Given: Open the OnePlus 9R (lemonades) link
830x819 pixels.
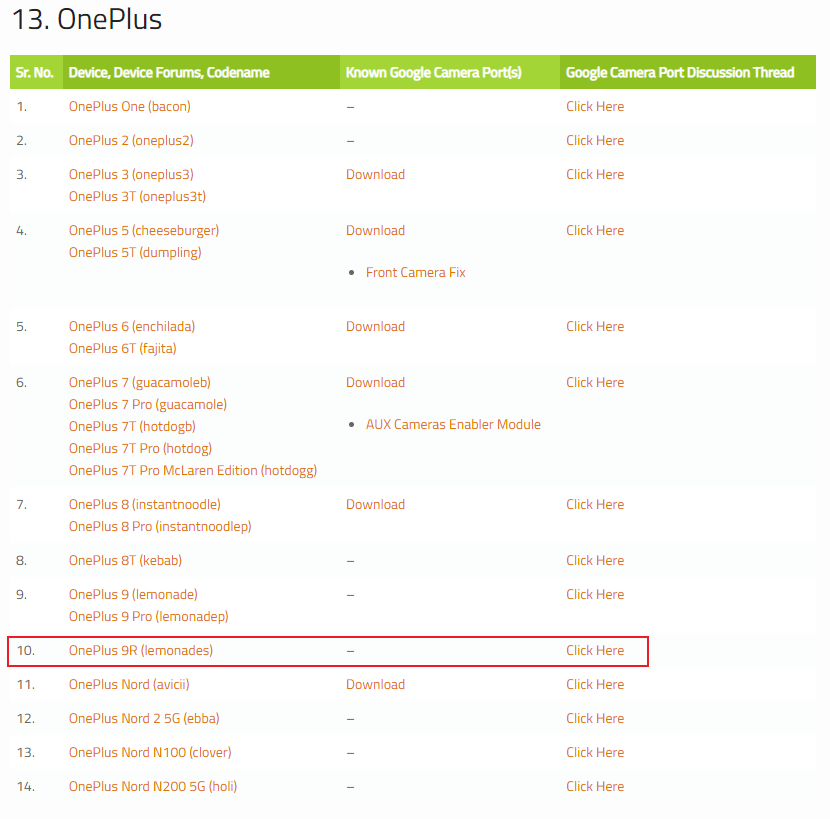Looking at the screenshot, I should [x=141, y=651].
